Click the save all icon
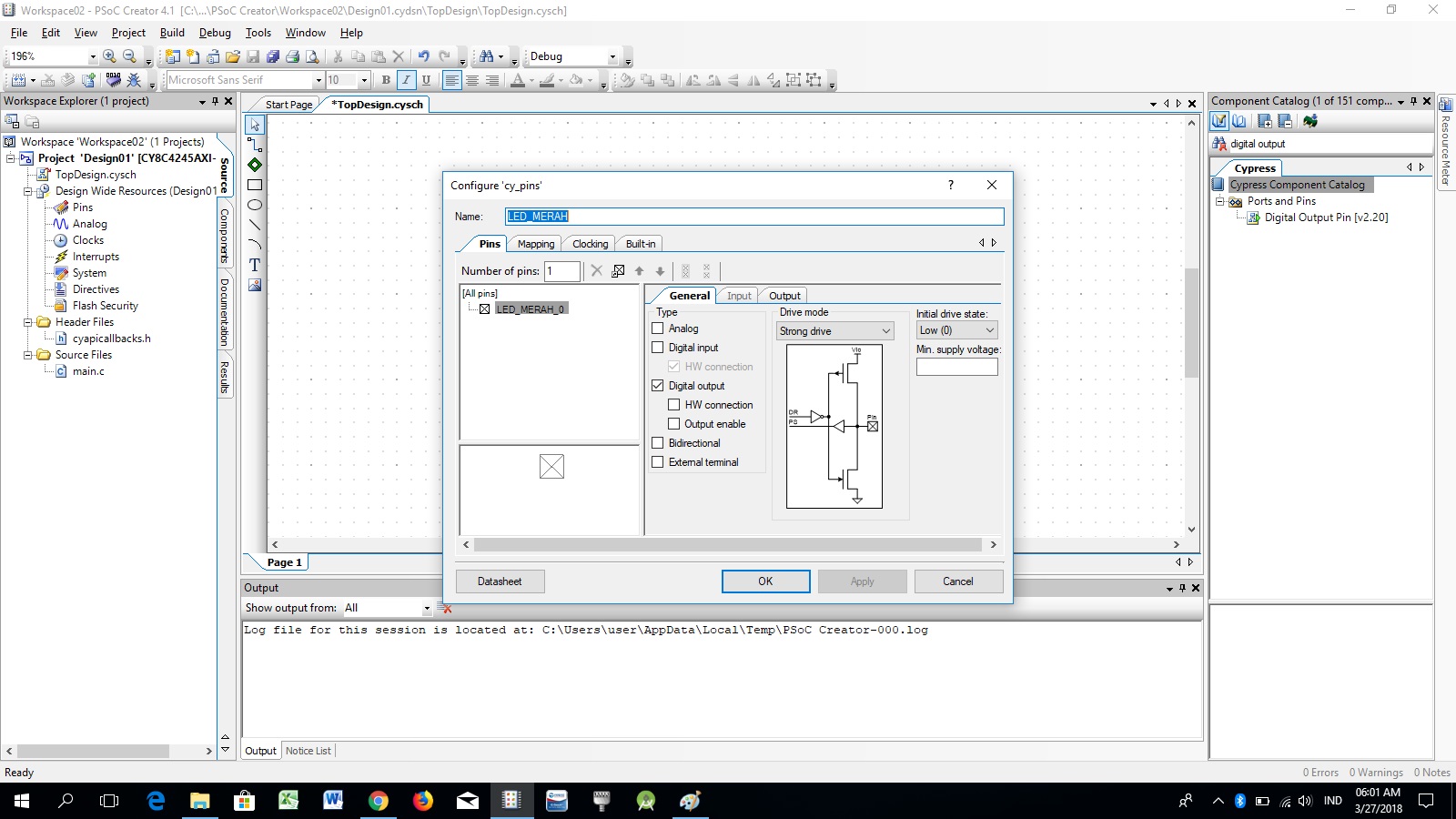Screen dimensions: 1456x819 (273, 56)
